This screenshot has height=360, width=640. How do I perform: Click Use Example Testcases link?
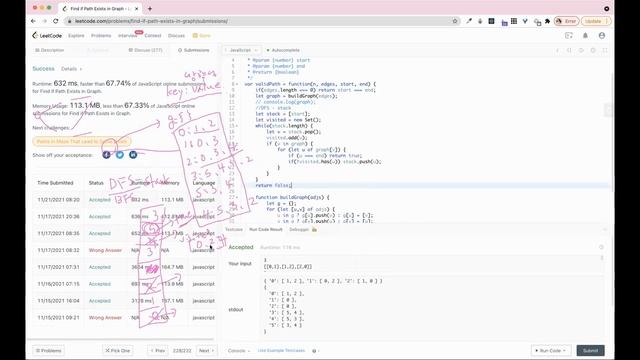click(x=281, y=351)
